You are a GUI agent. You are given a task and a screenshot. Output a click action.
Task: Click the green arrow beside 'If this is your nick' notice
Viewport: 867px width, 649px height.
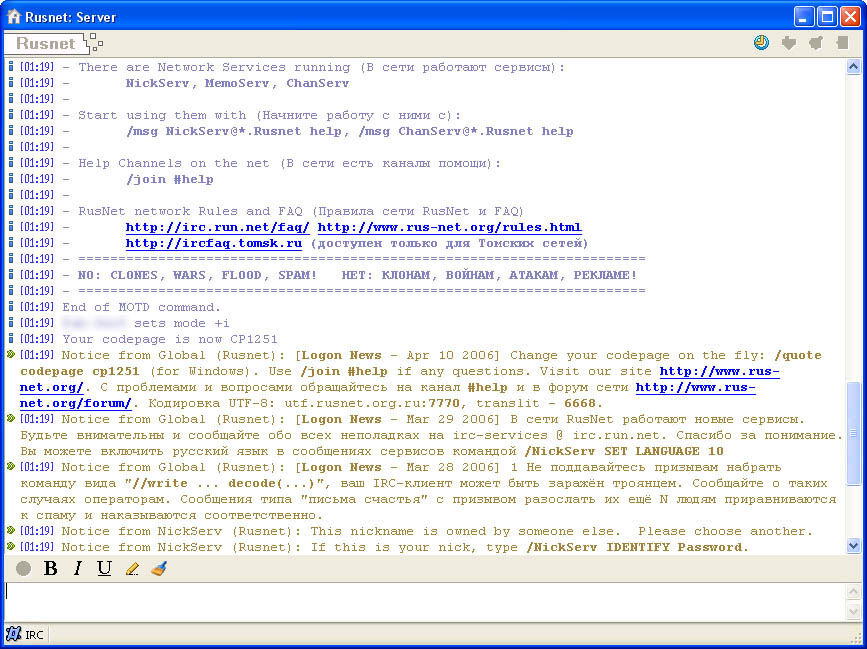tap(11, 547)
